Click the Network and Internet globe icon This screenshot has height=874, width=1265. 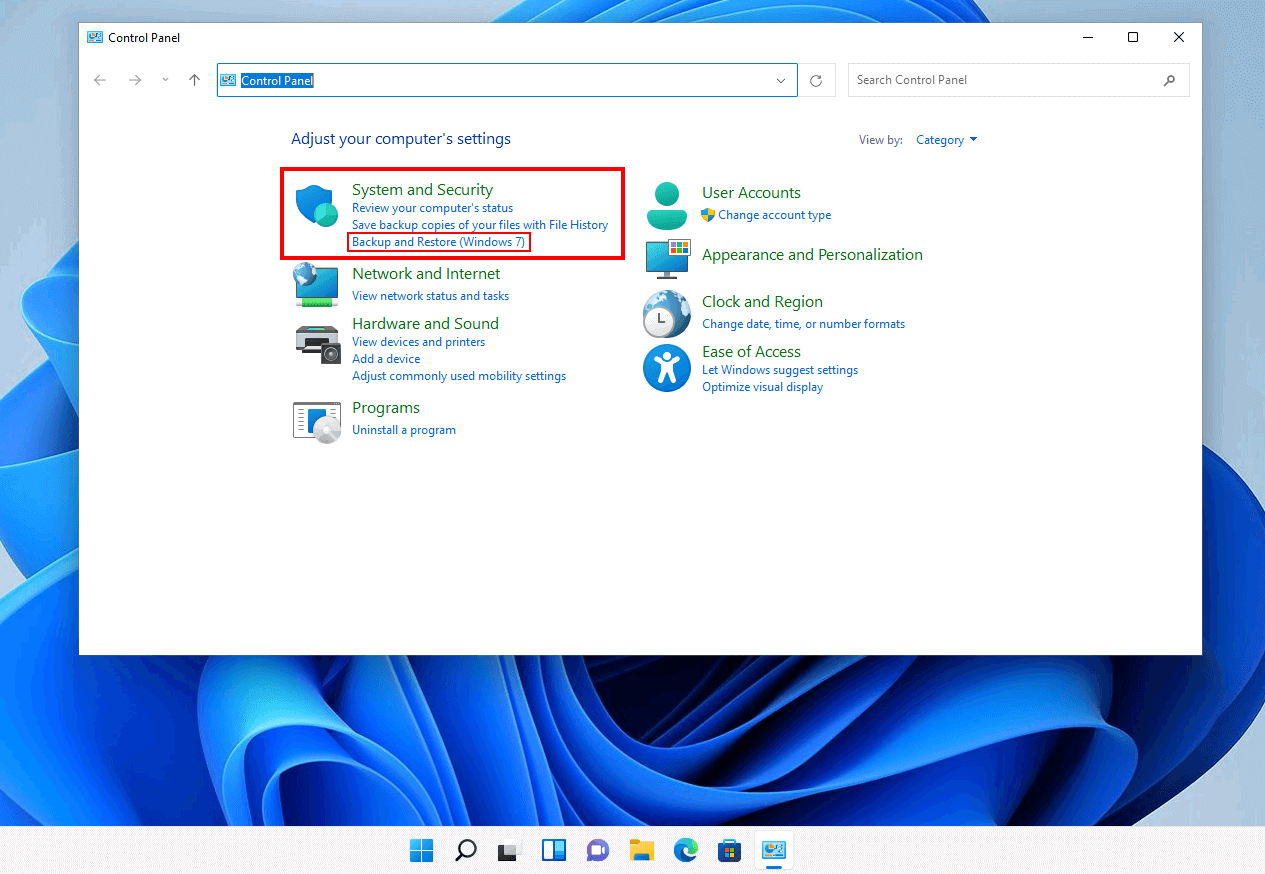point(316,285)
